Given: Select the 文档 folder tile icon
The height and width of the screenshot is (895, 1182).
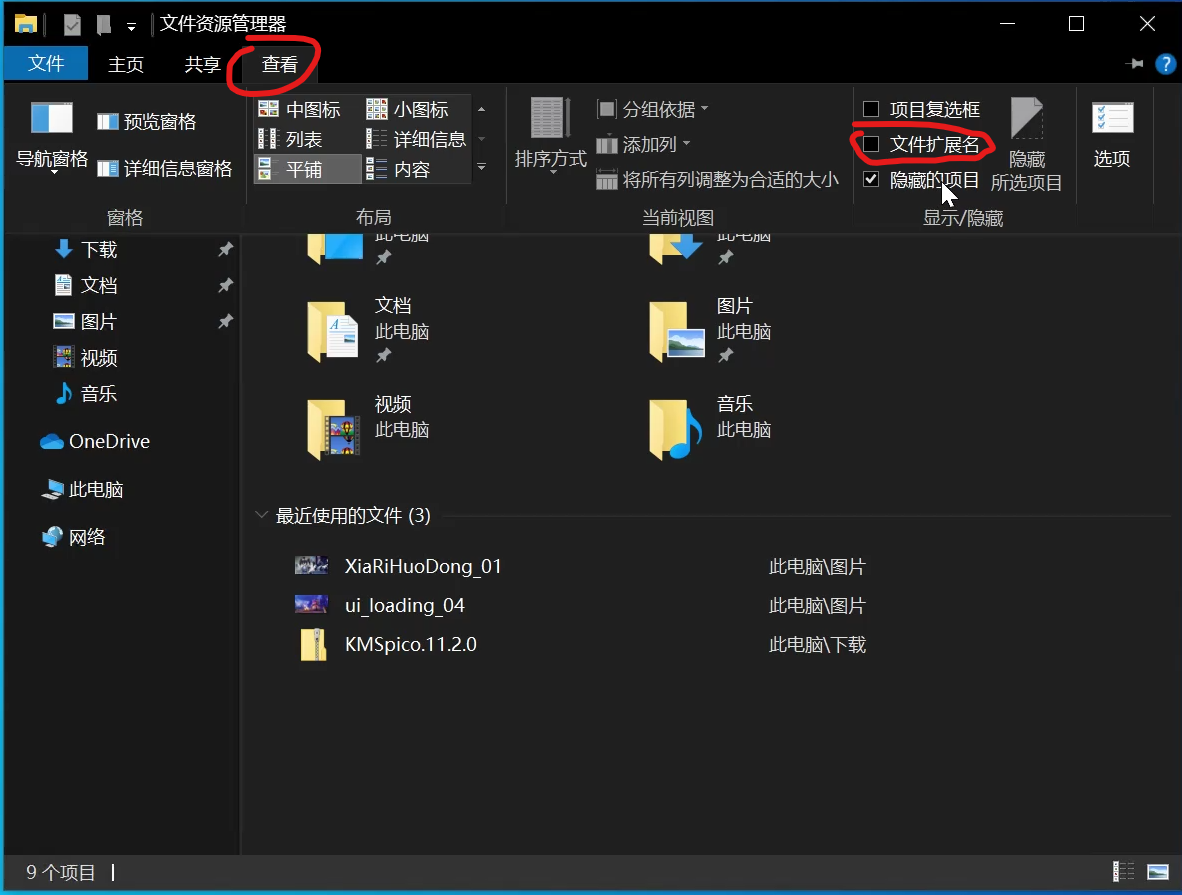Looking at the screenshot, I should click(x=332, y=331).
